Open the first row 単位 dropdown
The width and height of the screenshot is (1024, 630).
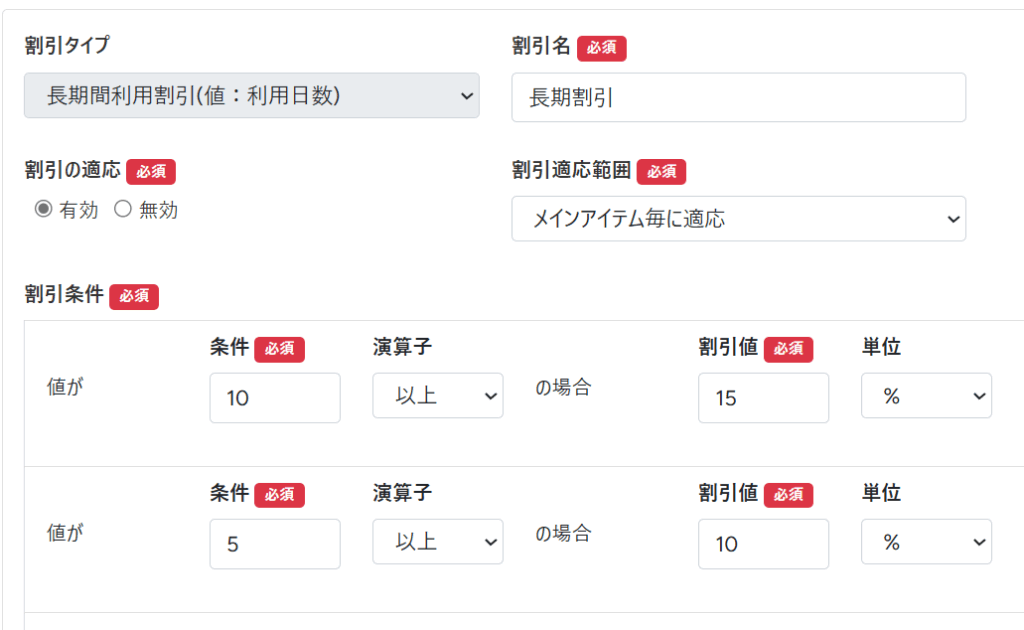926,396
